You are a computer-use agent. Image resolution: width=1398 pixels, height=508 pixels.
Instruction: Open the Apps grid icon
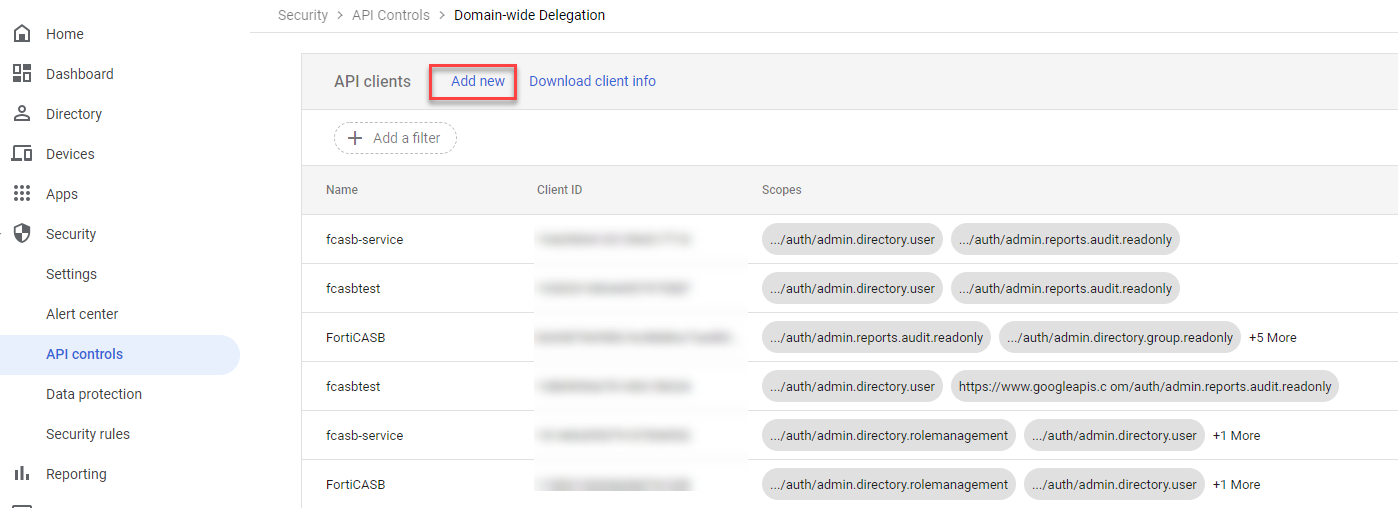coord(22,194)
